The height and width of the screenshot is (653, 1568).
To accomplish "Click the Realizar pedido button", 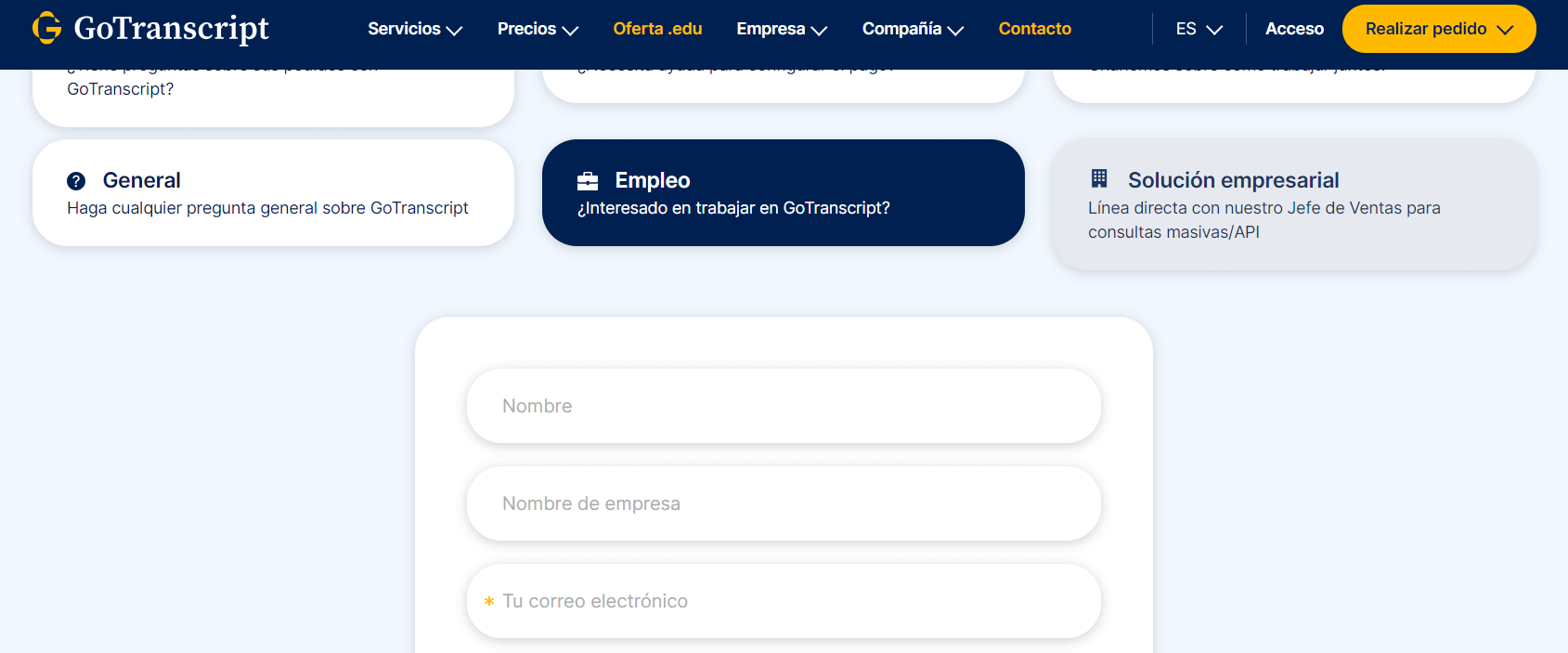I will click(1426, 29).
